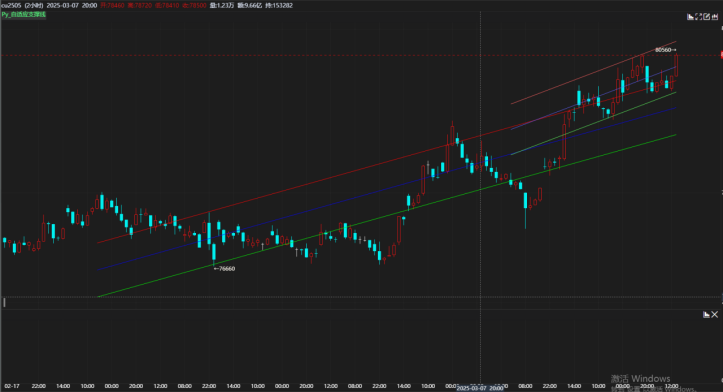723x392 pixels.
Task: Close the lower sub-chart panel
Action: click(x=715, y=315)
